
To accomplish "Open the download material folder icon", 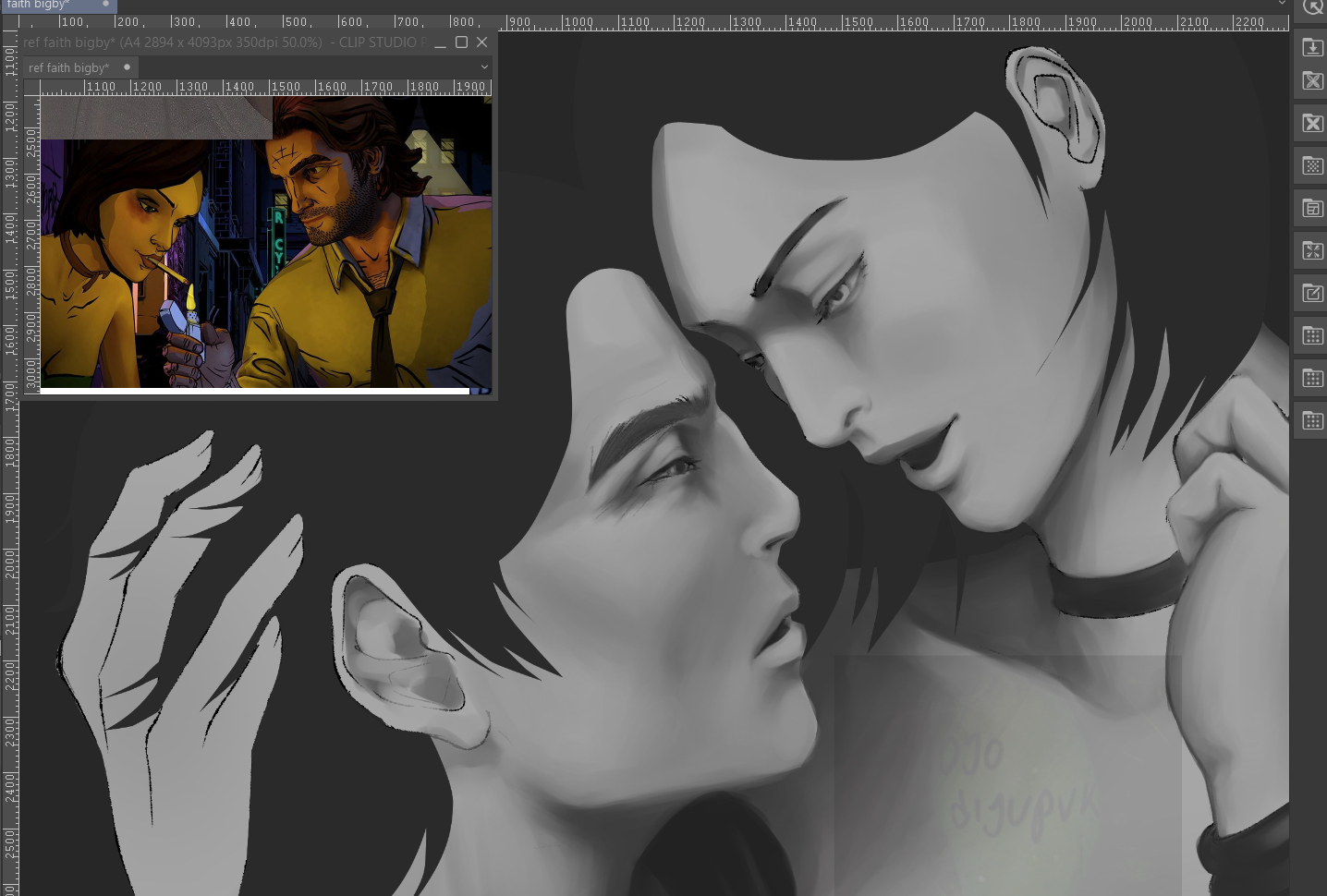I will click(1312, 47).
